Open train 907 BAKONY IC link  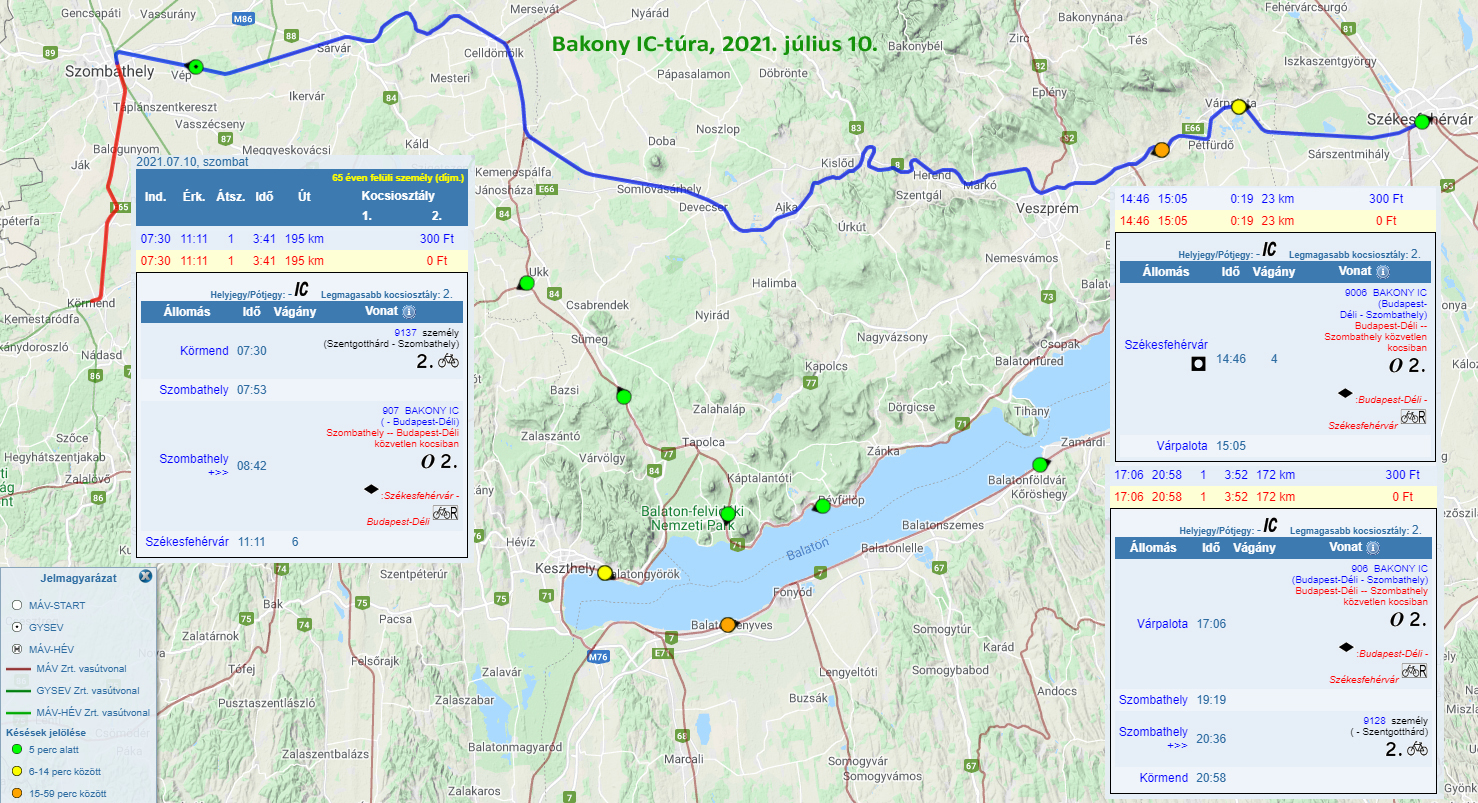[x=420, y=411]
